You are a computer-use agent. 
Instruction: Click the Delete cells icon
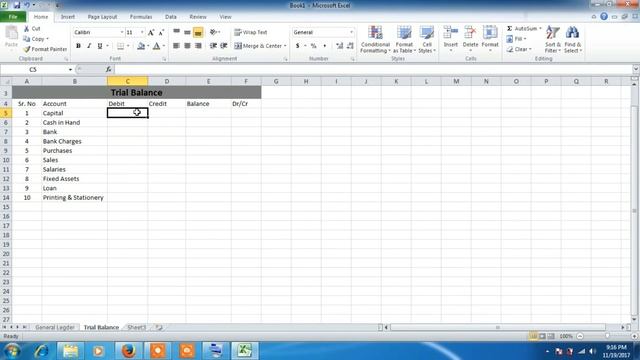[470, 32]
